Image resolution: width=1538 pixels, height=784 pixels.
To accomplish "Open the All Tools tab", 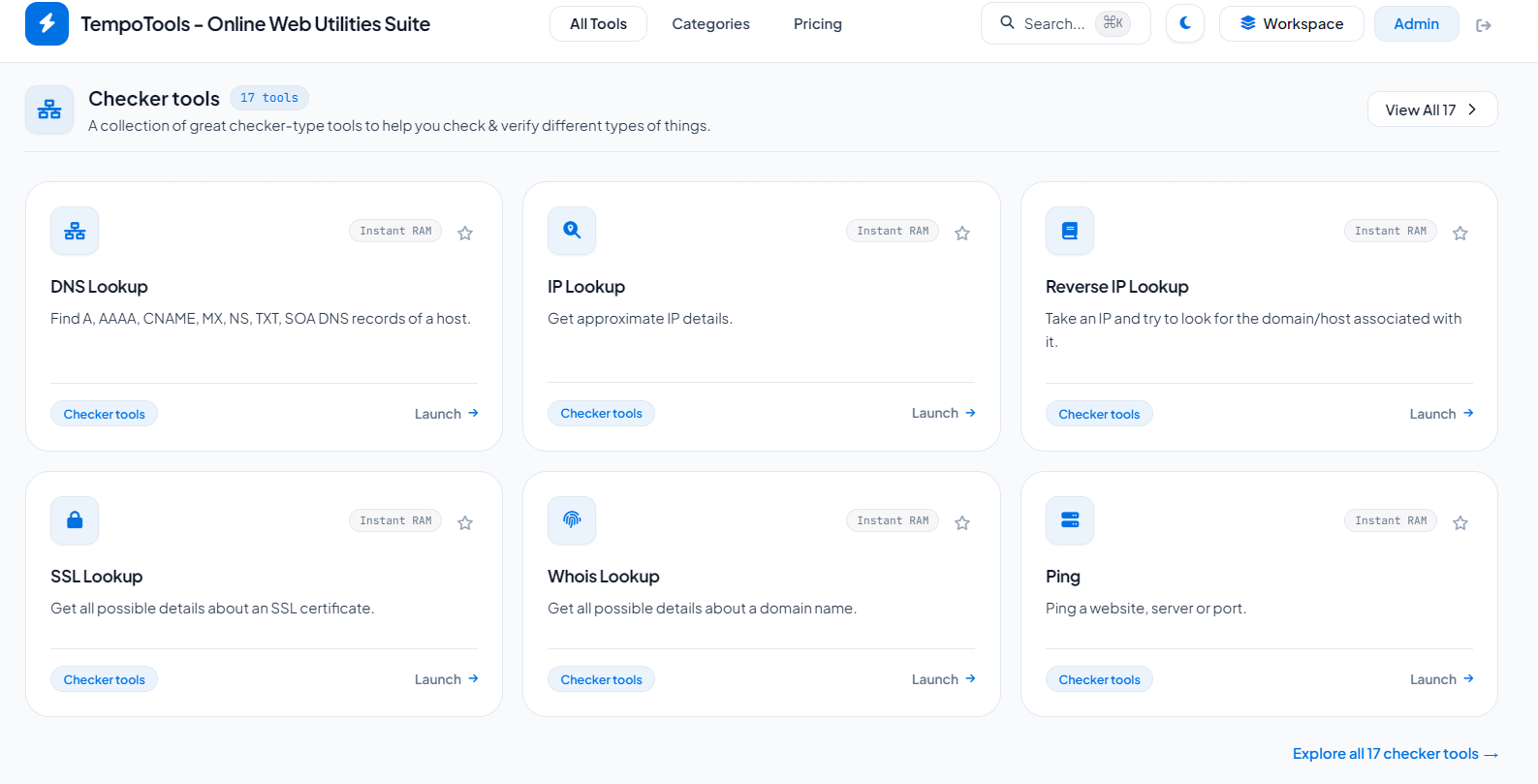I will [598, 24].
